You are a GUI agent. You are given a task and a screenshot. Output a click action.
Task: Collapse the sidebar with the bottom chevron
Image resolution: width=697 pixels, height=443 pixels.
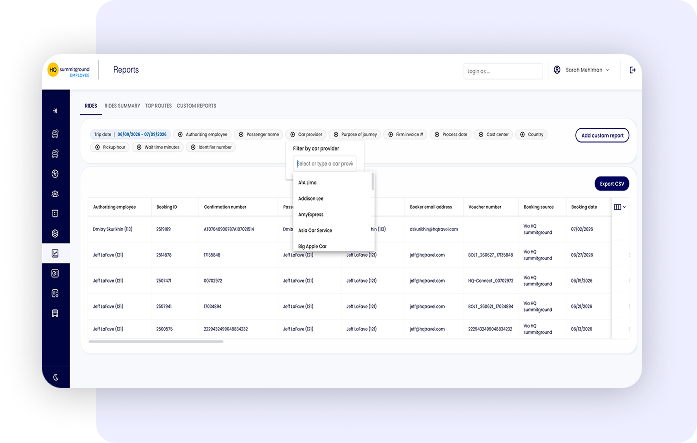56,377
